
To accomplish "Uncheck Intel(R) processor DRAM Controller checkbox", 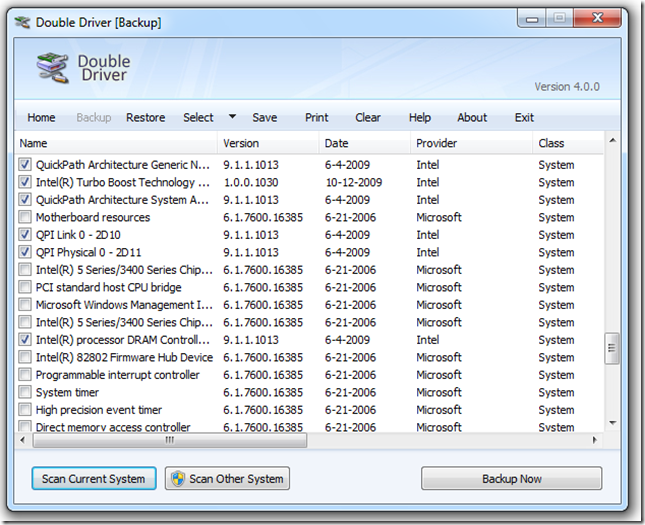I will point(25,339).
